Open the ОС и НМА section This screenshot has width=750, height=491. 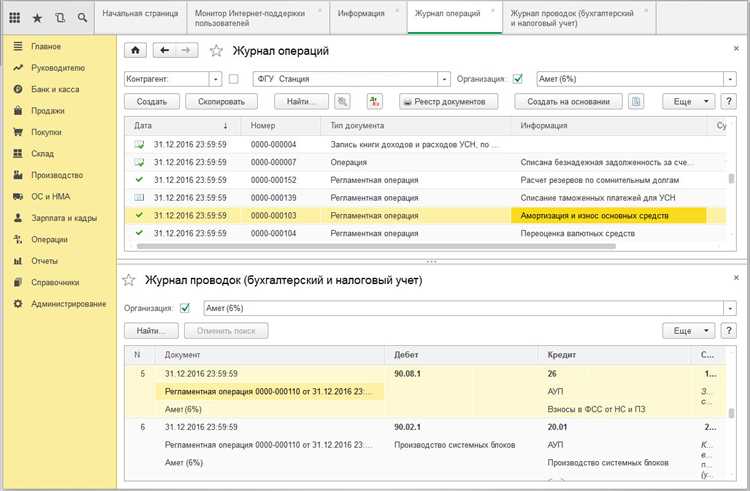[51, 196]
